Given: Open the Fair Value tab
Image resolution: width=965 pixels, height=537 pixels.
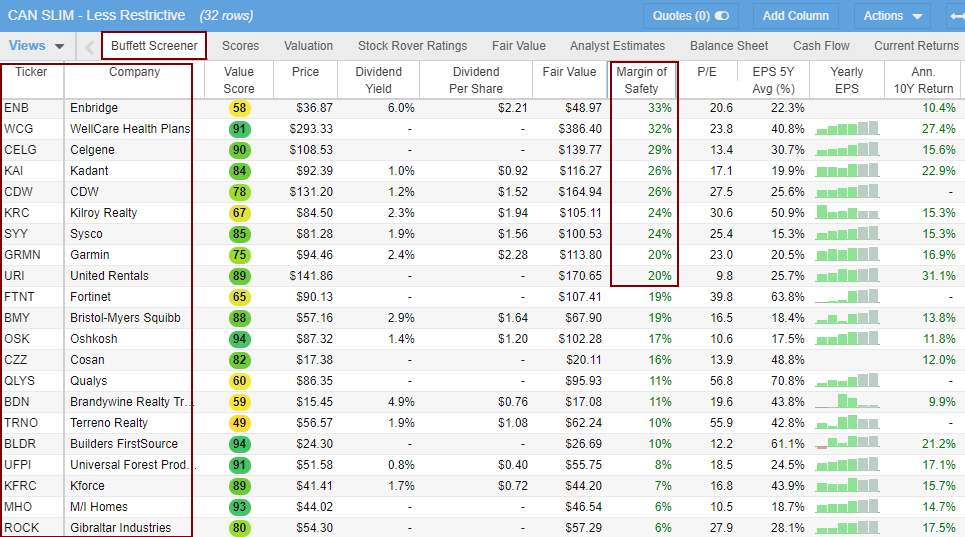Looking at the screenshot, I should (x=518, y=46).
